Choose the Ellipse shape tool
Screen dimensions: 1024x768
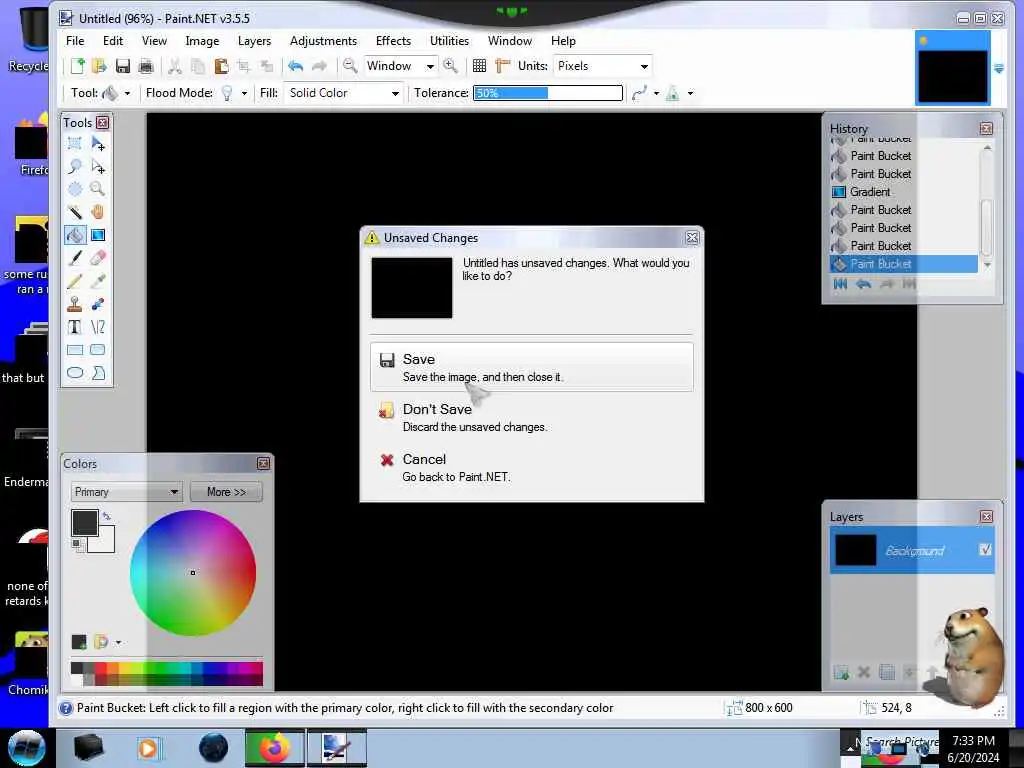coord(74,373)
